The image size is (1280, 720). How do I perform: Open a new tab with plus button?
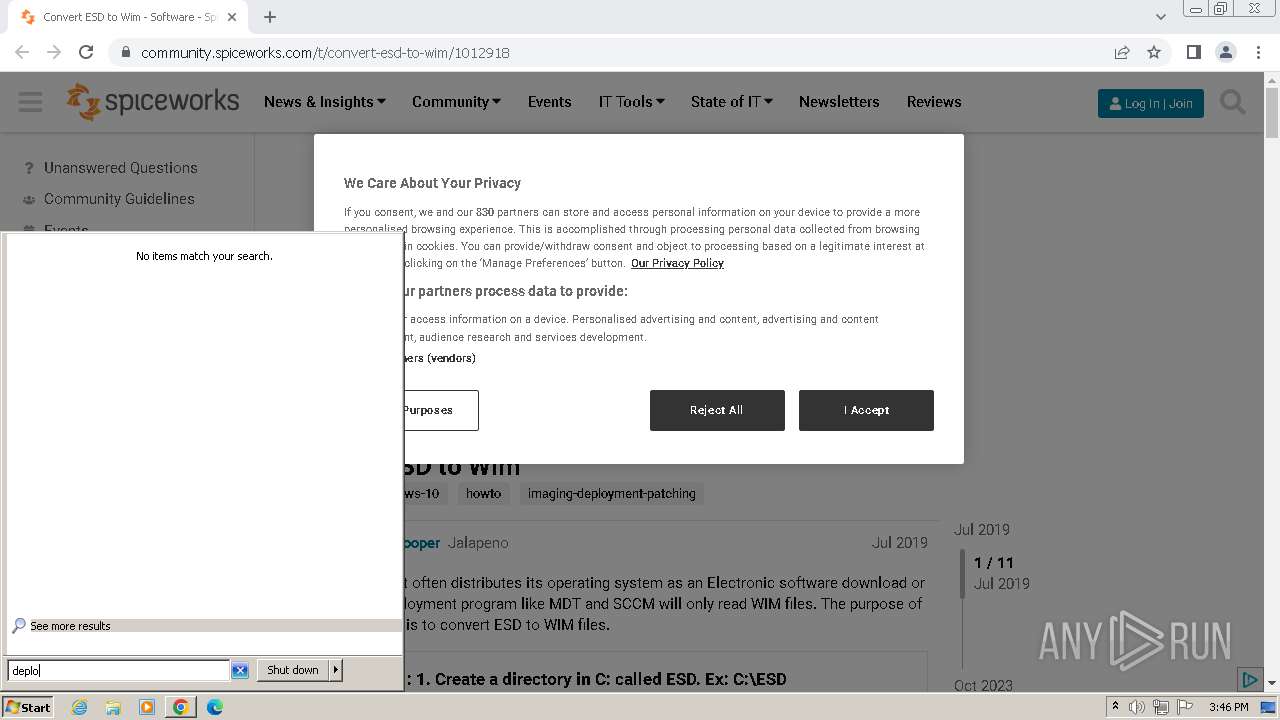[270, 17]
